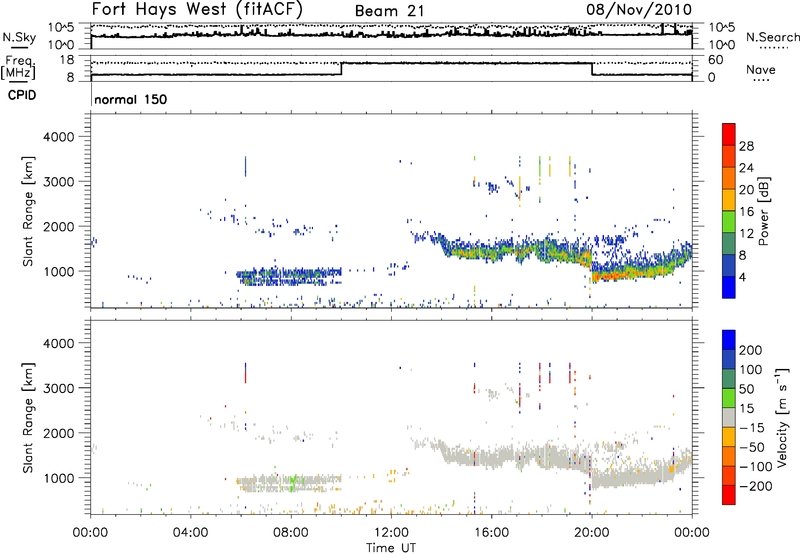Screen dimensions: 800x554
Task: Select the 'Beam 21' label
Action: tap(389, 11)
